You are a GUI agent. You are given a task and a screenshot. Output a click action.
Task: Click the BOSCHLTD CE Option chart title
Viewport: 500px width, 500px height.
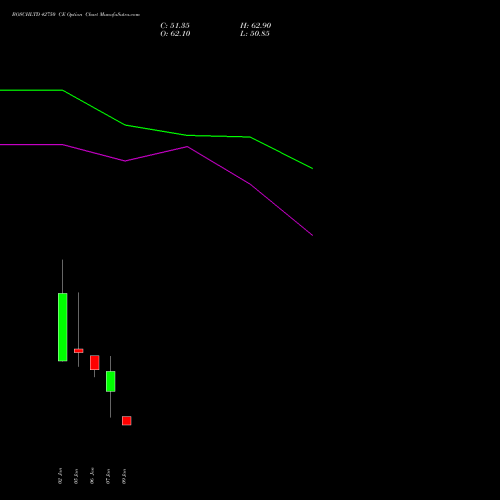76,15
